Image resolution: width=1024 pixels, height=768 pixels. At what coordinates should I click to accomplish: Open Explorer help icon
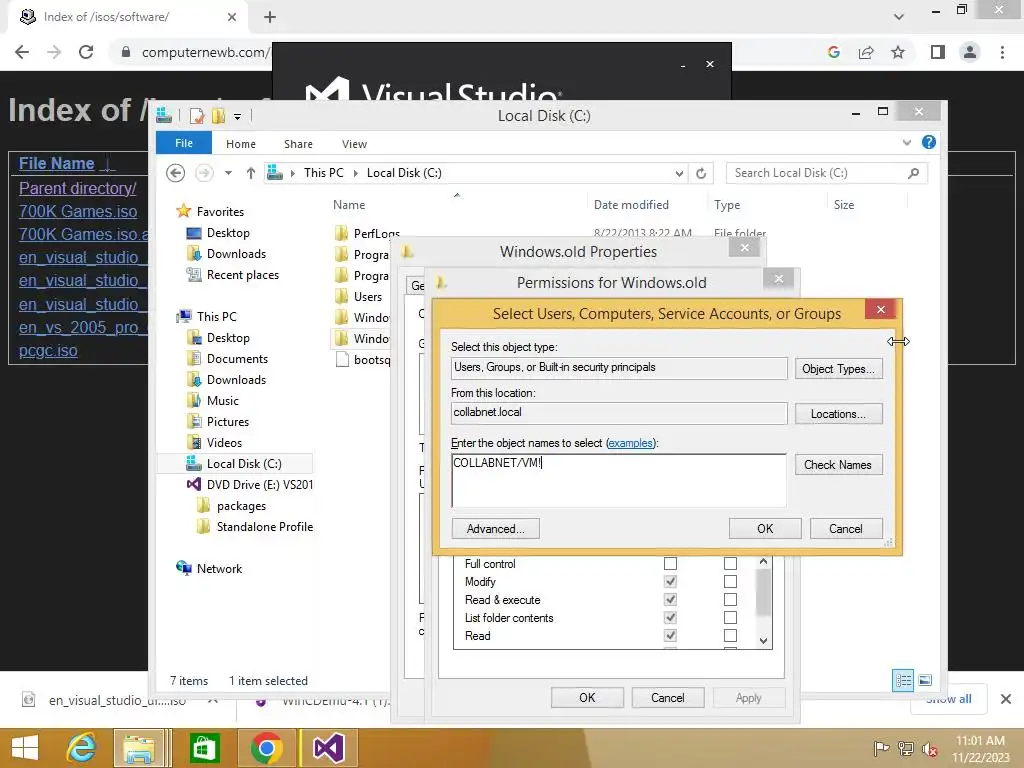[x=929, y=142]
